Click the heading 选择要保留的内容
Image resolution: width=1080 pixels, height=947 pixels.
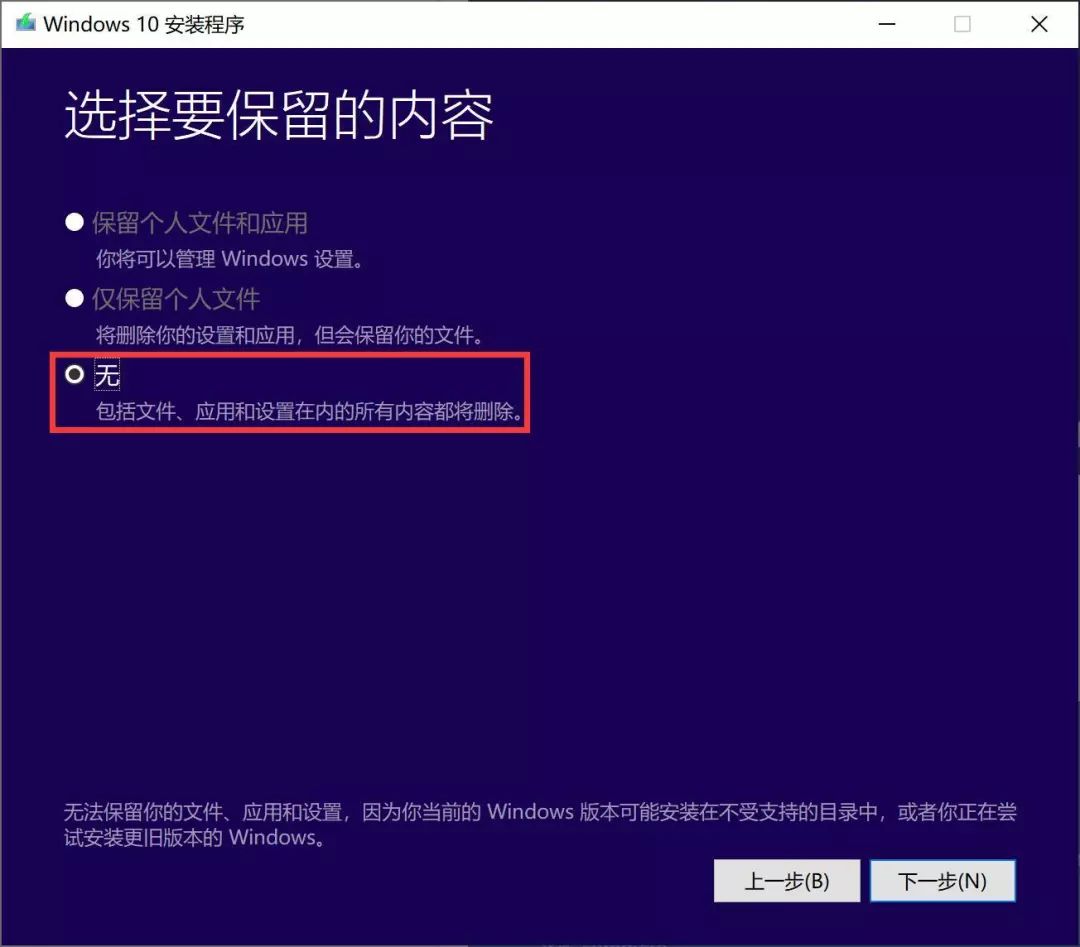click(x=279, y=115)
